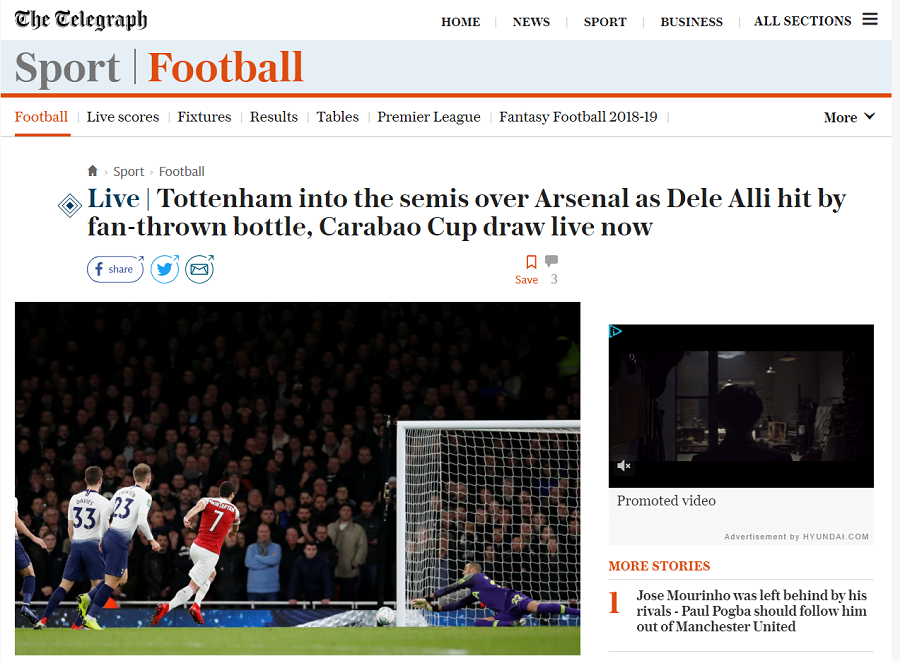Viewport: 900px width, 661px height.
Task: Share article by email envelope icon
Action: click(x=200, y=269)
